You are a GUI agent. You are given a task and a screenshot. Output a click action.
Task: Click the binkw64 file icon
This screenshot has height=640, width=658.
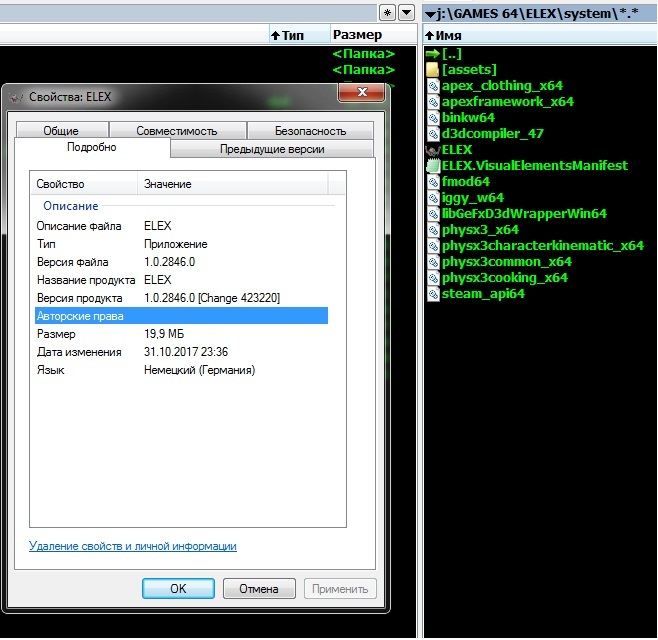433,118
